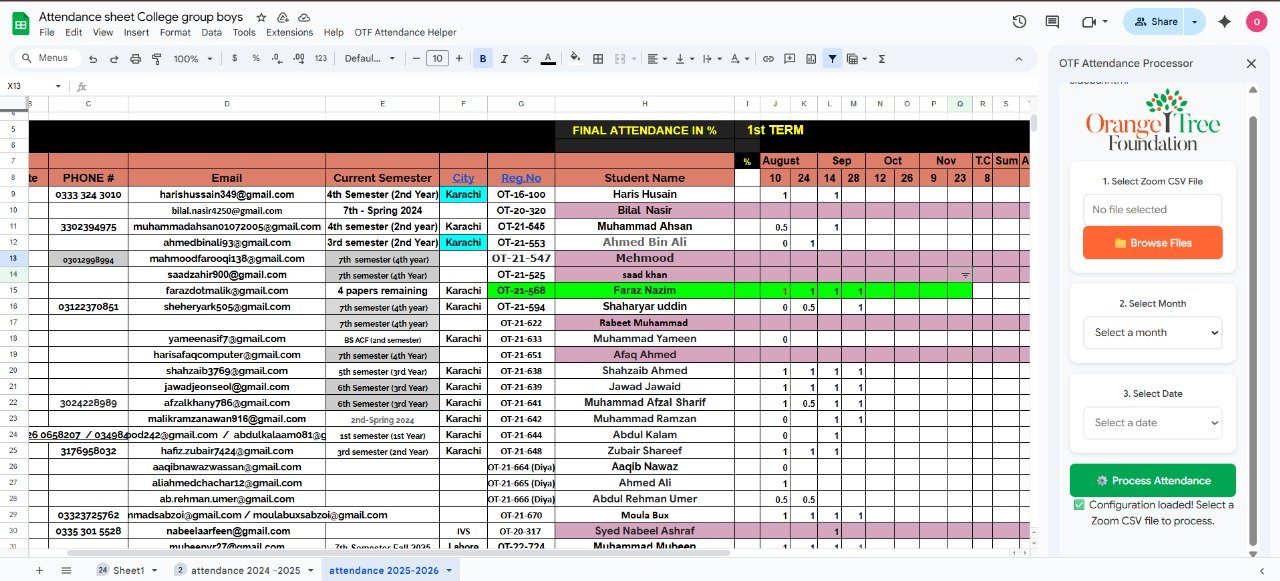
Task: Click the Print icon
Action: (x=133, y=59)
